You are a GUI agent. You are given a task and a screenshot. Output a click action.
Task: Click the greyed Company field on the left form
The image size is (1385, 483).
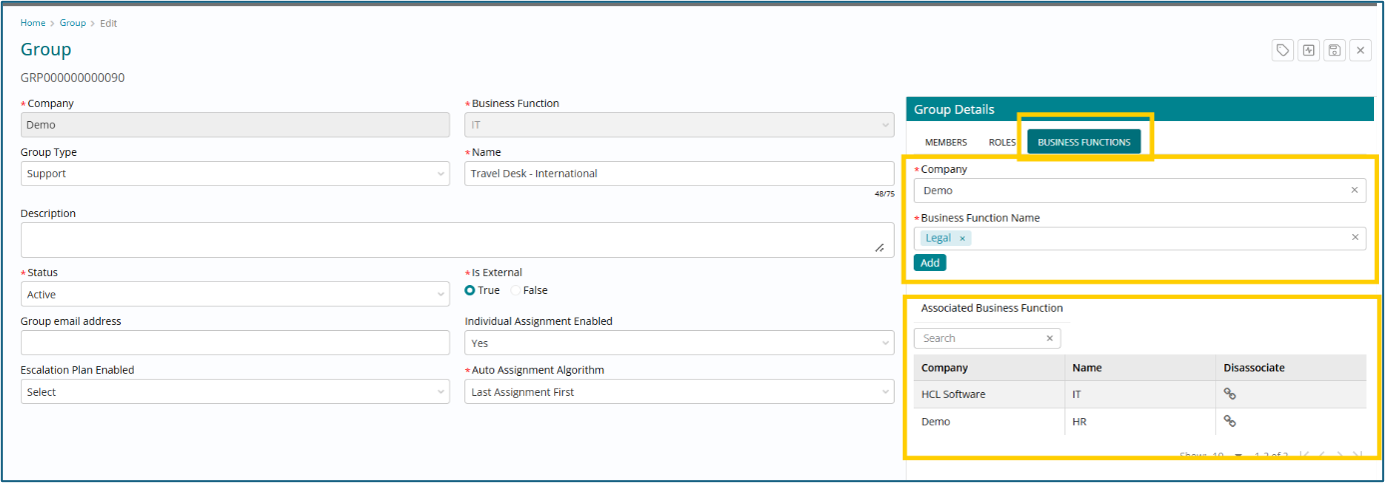(235, 125)
